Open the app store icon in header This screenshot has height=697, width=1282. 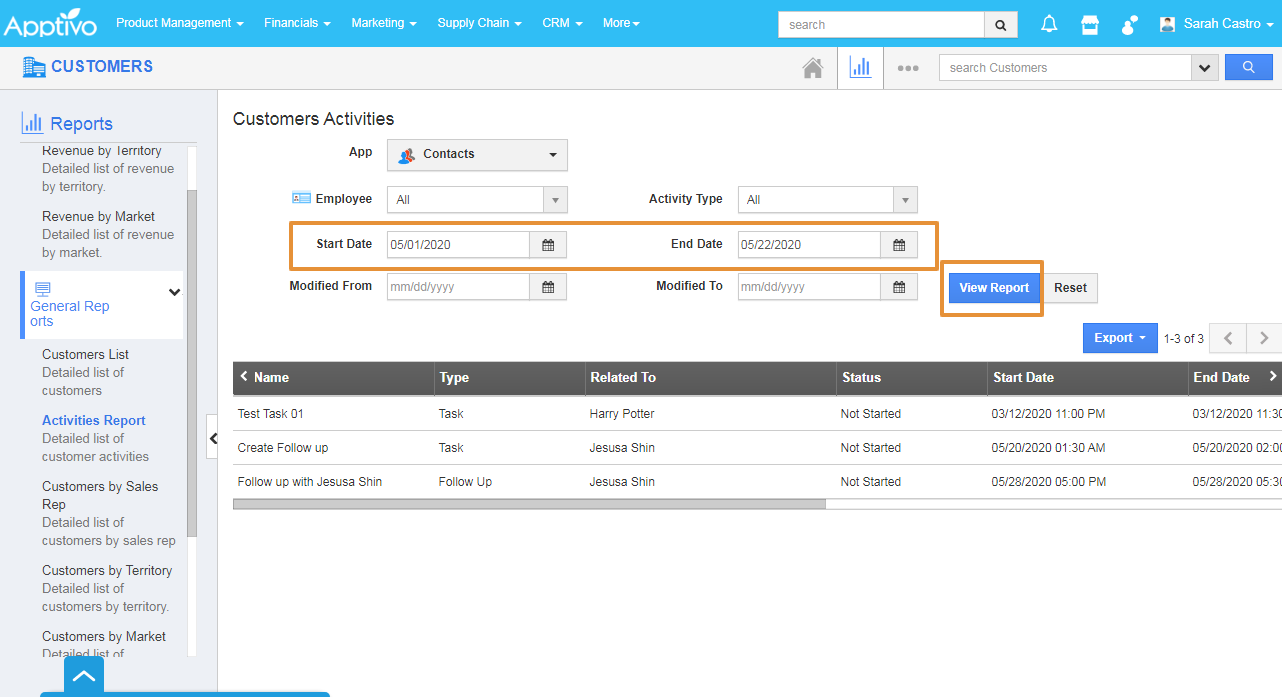[x=1090, y=24]
